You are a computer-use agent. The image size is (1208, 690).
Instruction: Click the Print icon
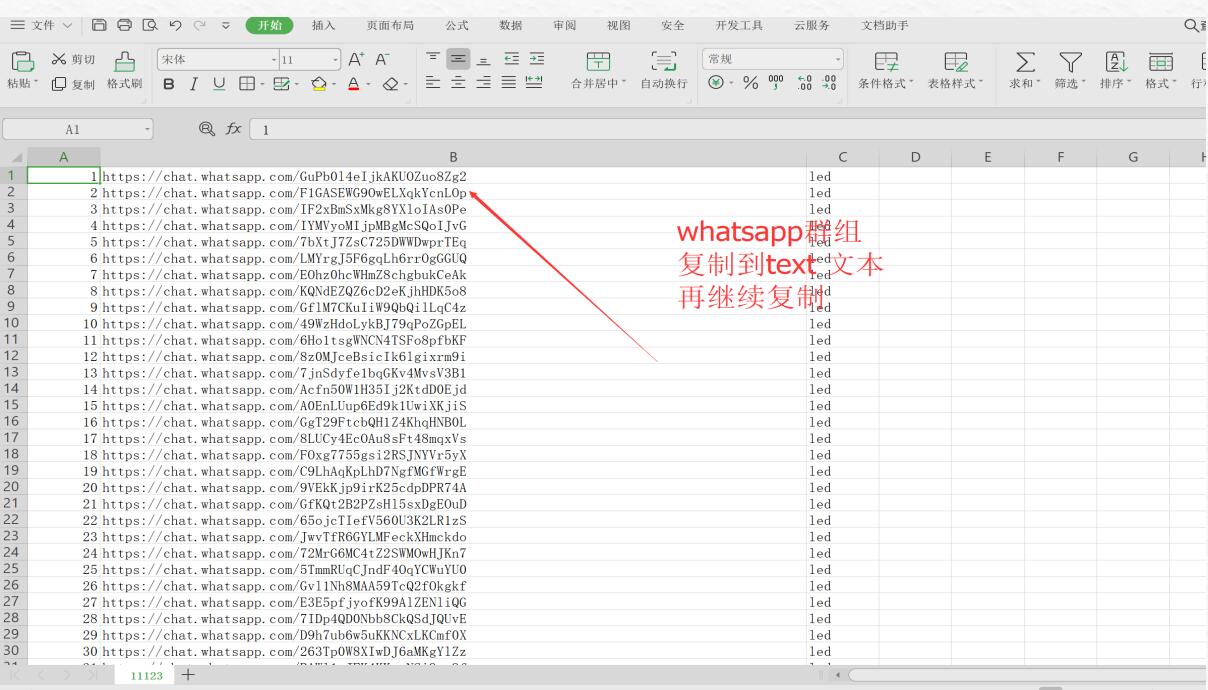pos(124,25)
